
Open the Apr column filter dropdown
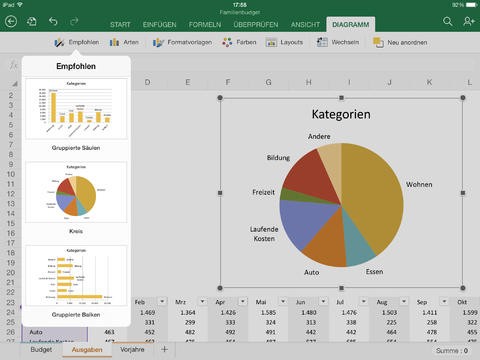(x=243, y=301)
